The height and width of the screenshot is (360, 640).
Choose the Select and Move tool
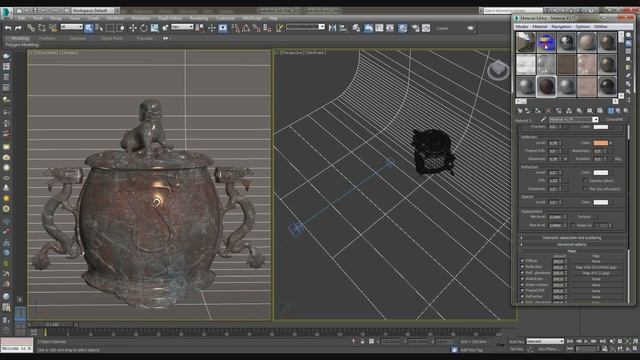click(133, 28)
